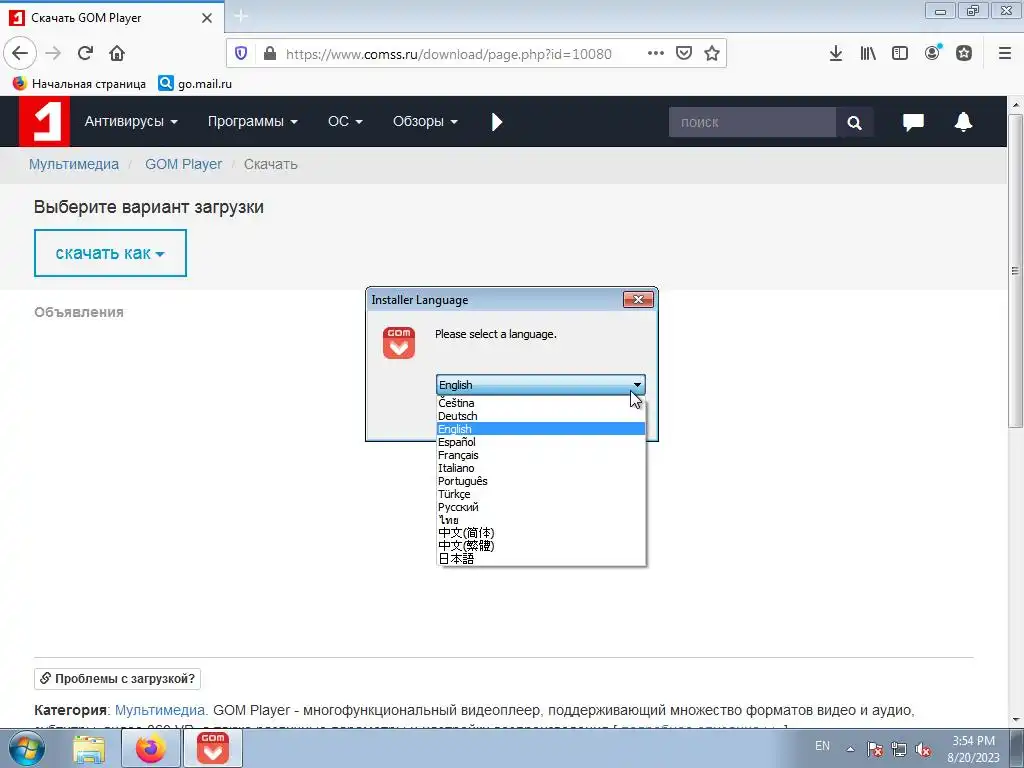This screenshot has height=768, width=1024.
Task: Click the muted speaker tray icon
Action: click(923, 749)
